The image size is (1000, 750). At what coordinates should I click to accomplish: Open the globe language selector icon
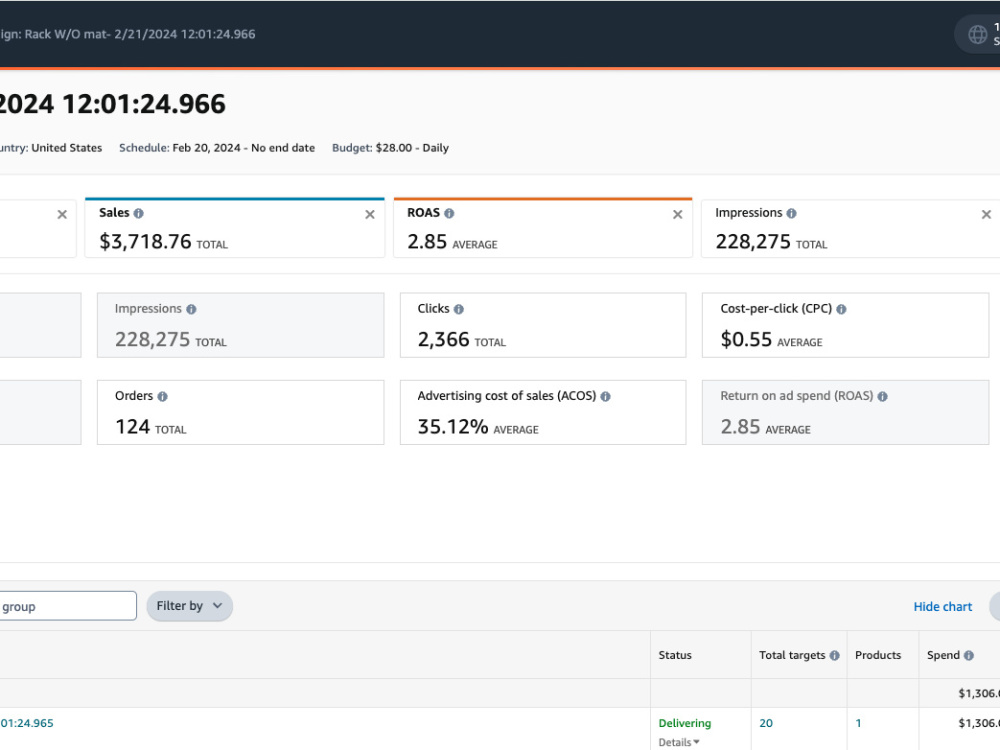pos(977,34)
